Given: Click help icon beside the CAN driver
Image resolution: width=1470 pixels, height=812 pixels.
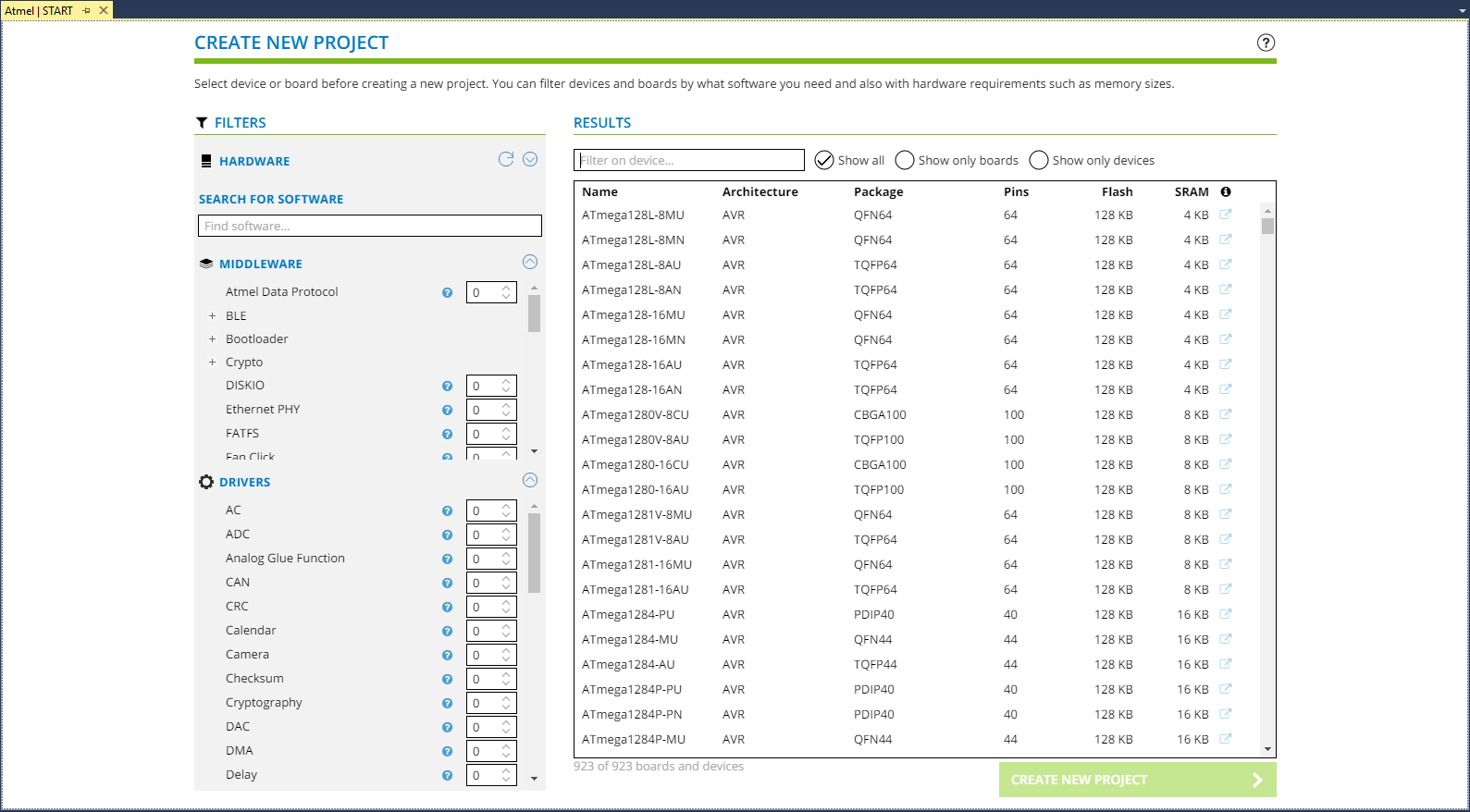Looking at the screenshot, I should pyautogui.click(x=448, y=583).
